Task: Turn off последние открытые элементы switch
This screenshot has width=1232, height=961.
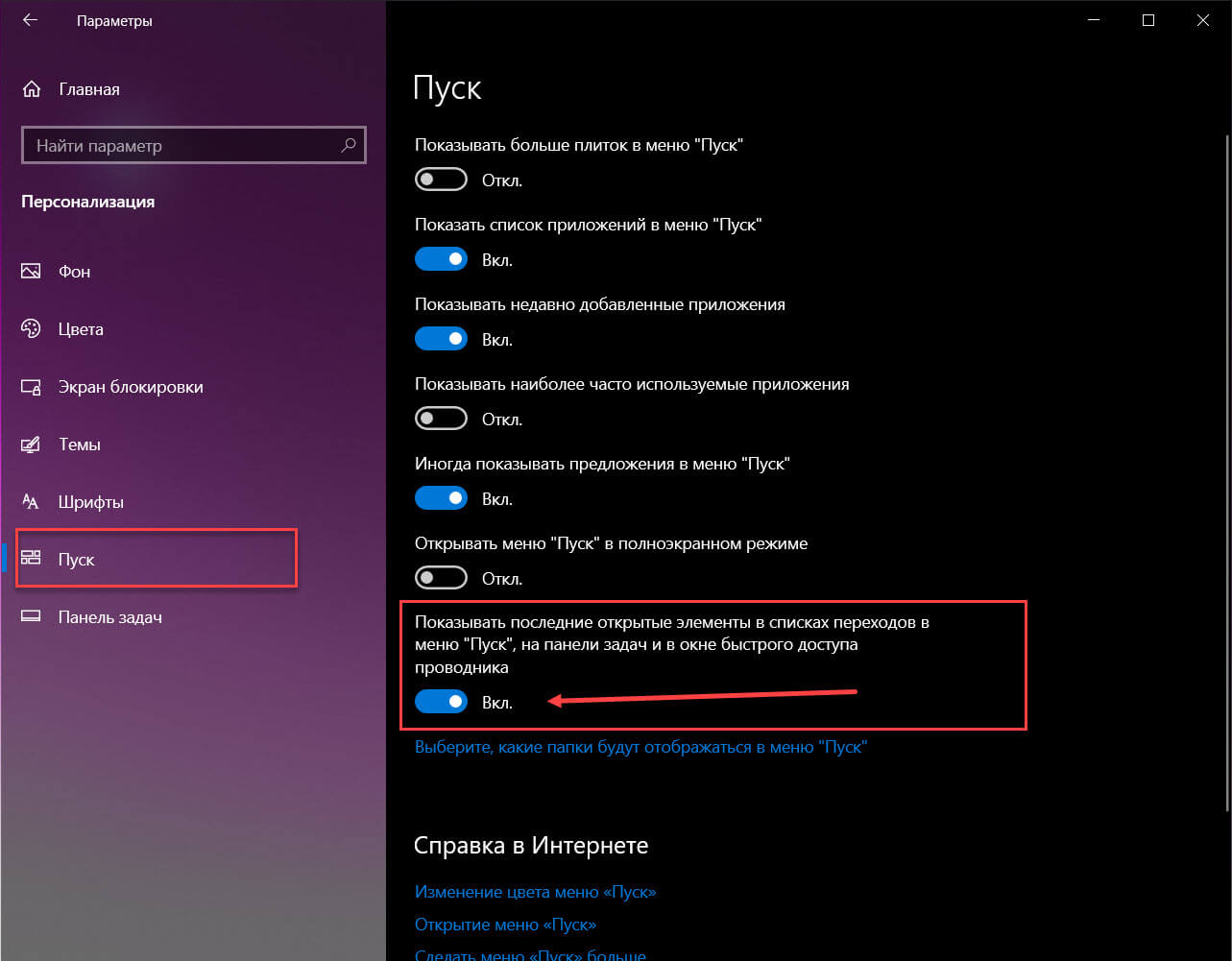Action: [x=441, y=702]
